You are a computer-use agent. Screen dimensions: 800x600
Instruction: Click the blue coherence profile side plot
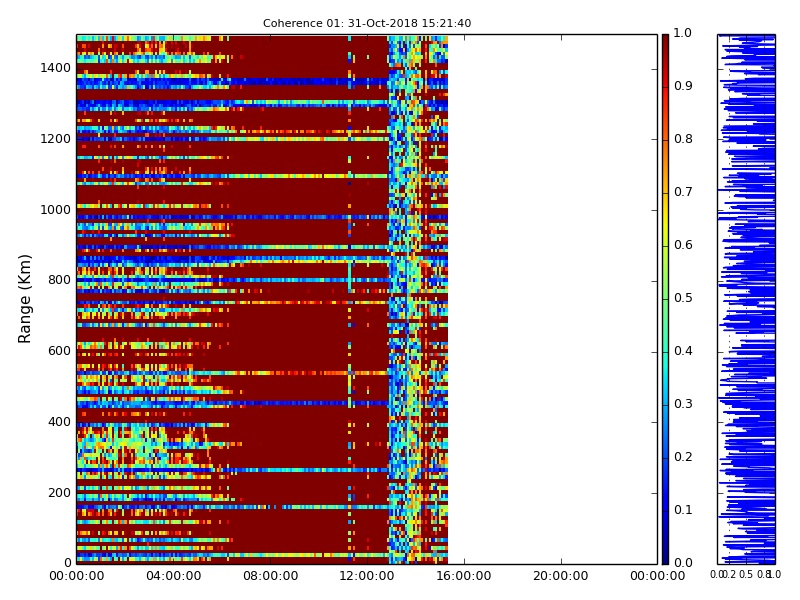tap(746, 299)
